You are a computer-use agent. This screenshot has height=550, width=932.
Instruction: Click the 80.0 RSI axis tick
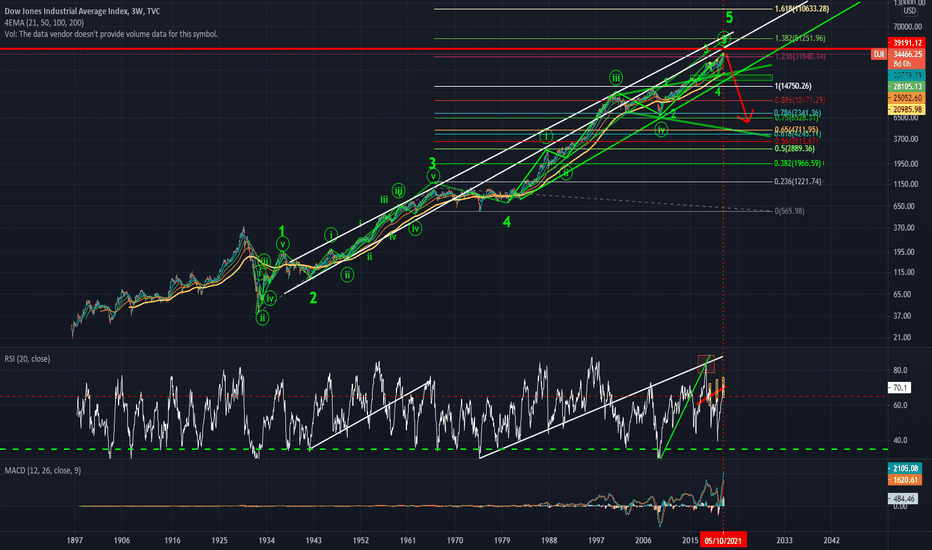[x=900, y=370]
